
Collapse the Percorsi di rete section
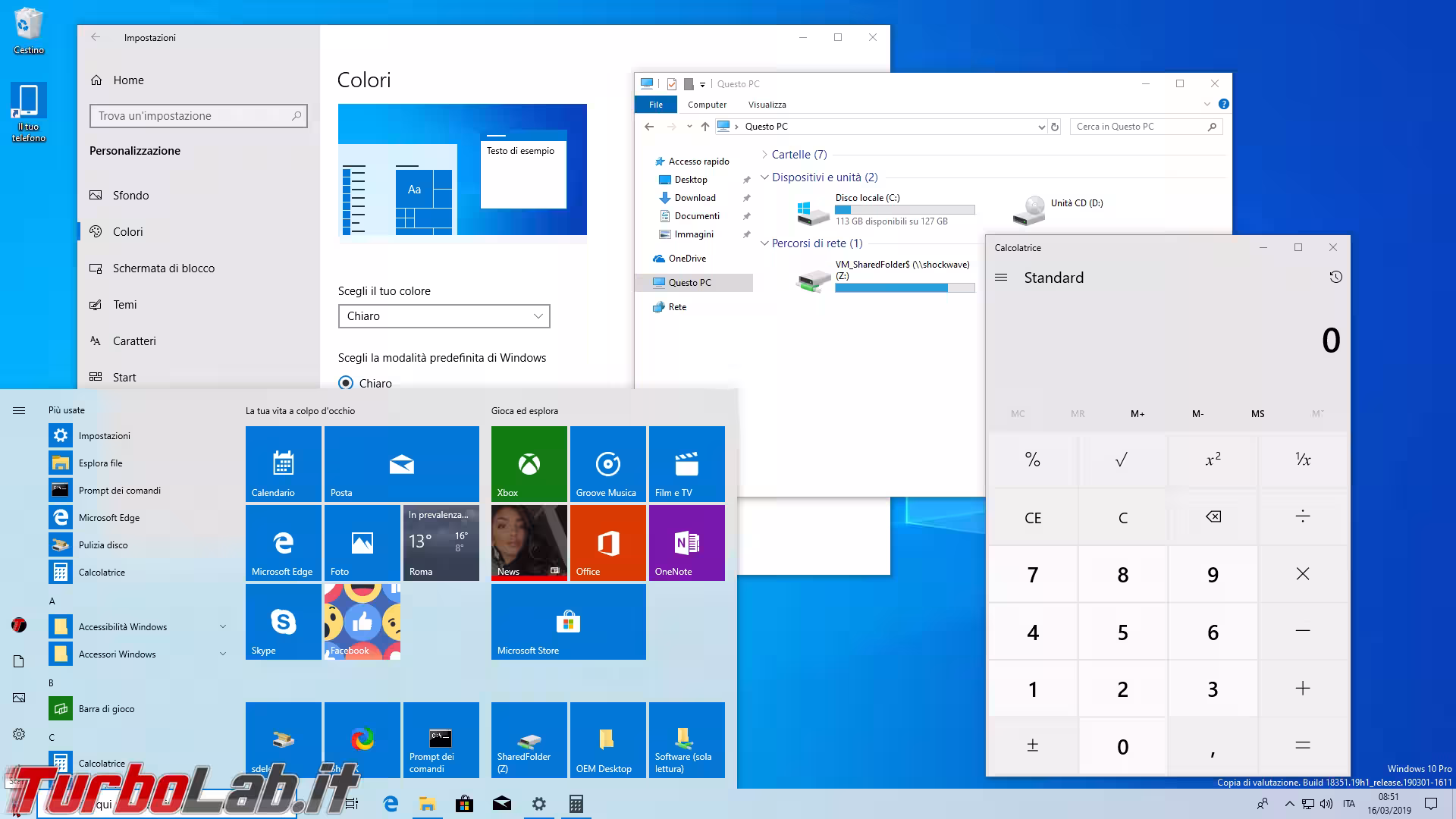[x=764, y=243]
